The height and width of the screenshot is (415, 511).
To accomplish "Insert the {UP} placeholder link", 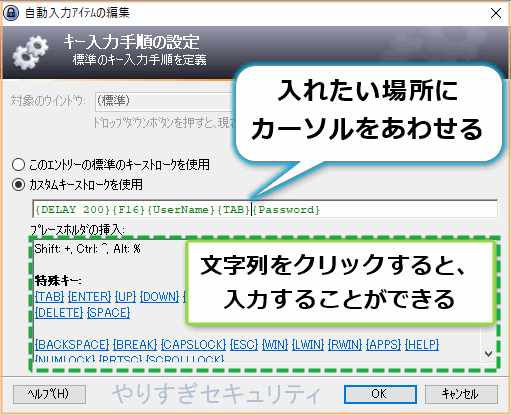I will pos(125,296).
